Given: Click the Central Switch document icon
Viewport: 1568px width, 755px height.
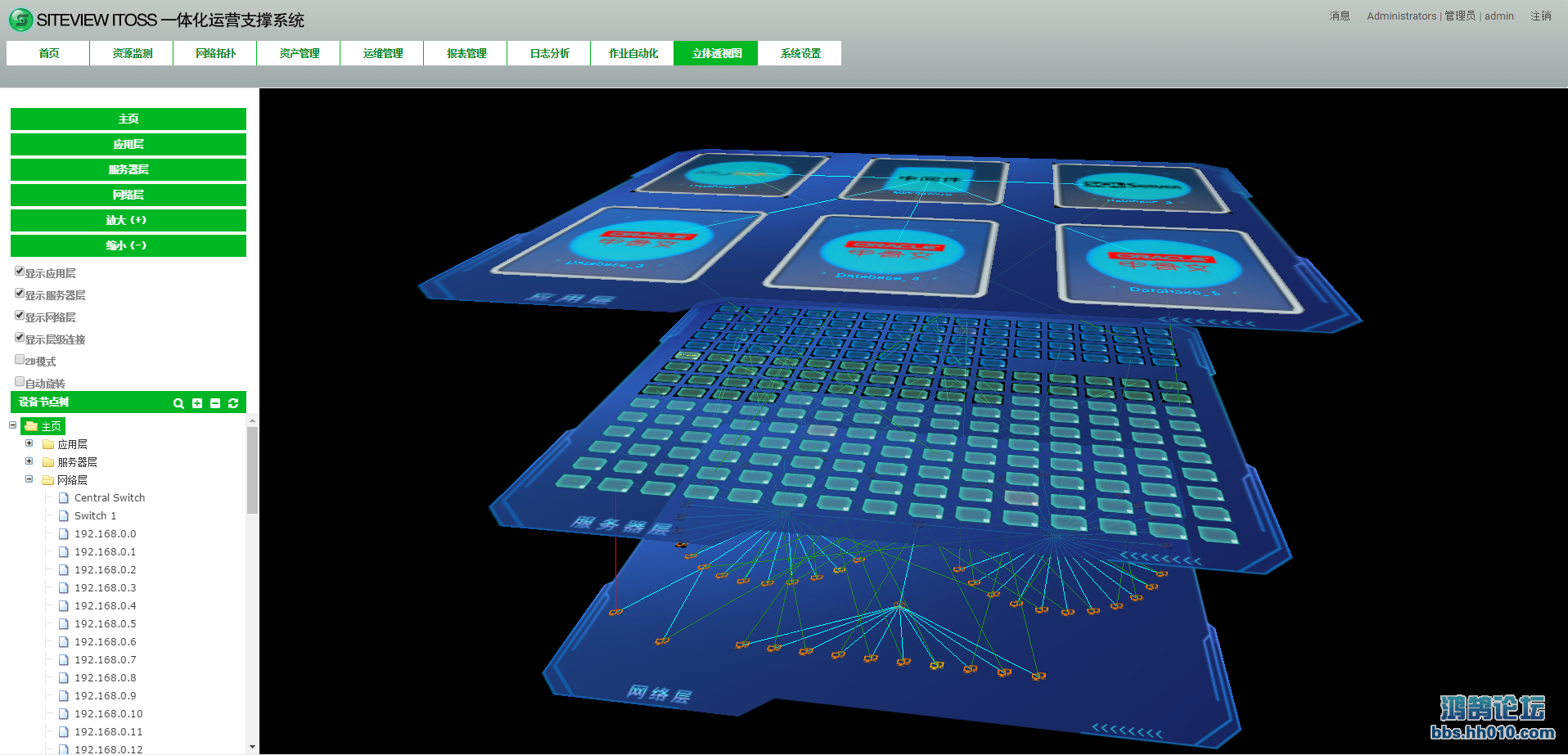Looking at the screenshot, I should 64,497.
